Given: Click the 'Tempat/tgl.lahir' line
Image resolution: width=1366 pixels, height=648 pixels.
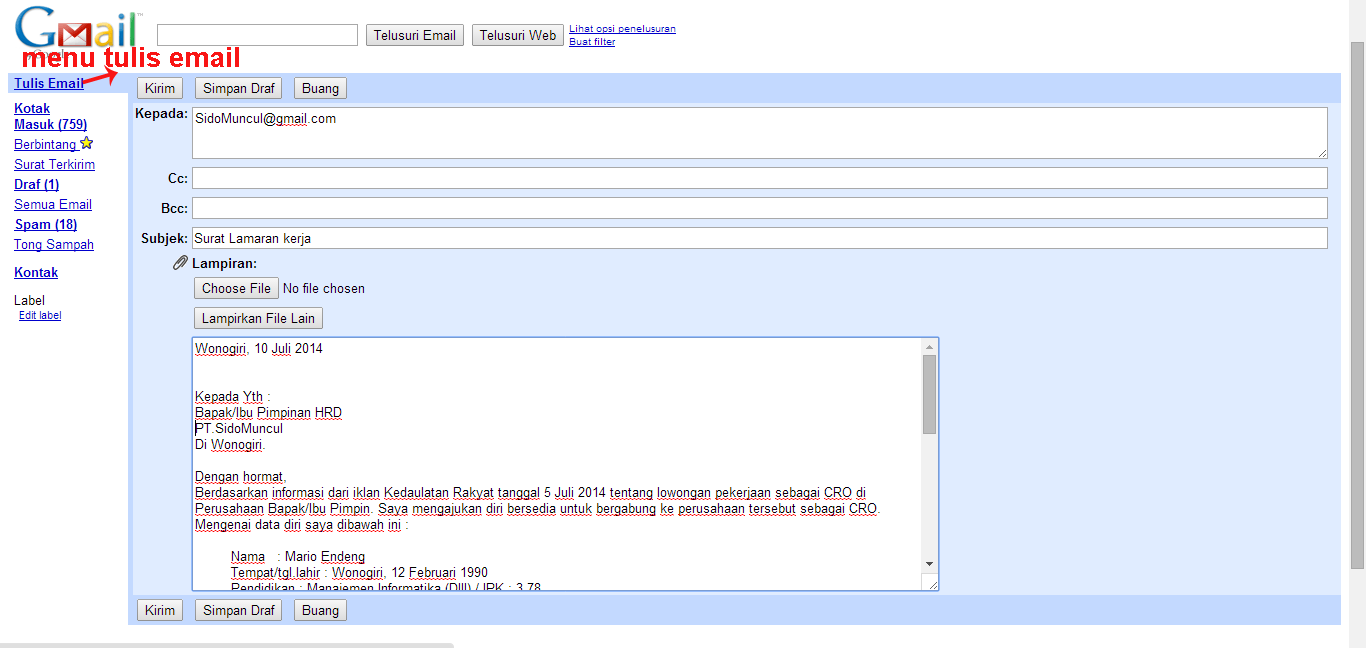Looking at the screenshot, I should [x=360, y=573].
